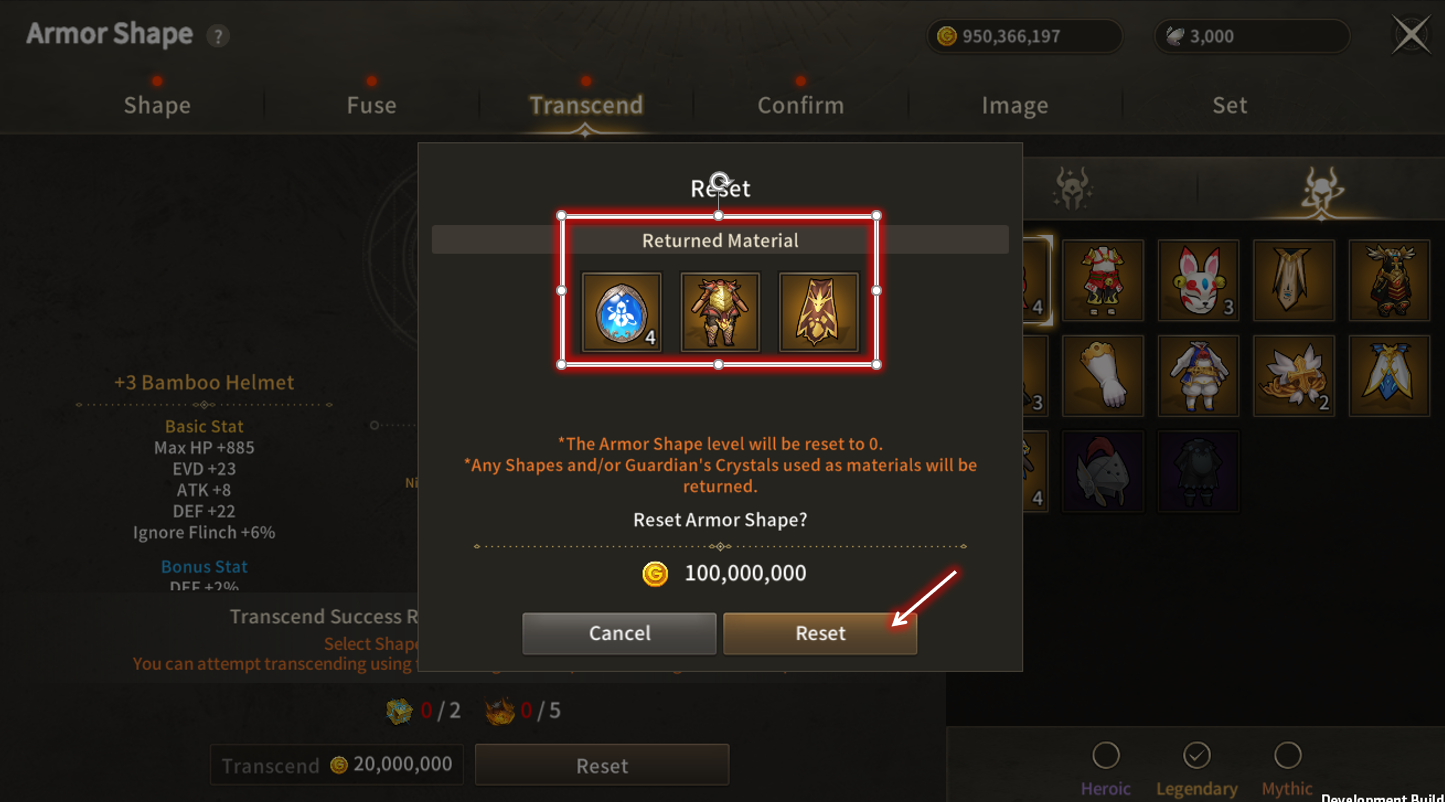The height and width of the screenshot is (802, 1445).
Task: Select the white flower ornament shape item
Action: click(1293, 376)
